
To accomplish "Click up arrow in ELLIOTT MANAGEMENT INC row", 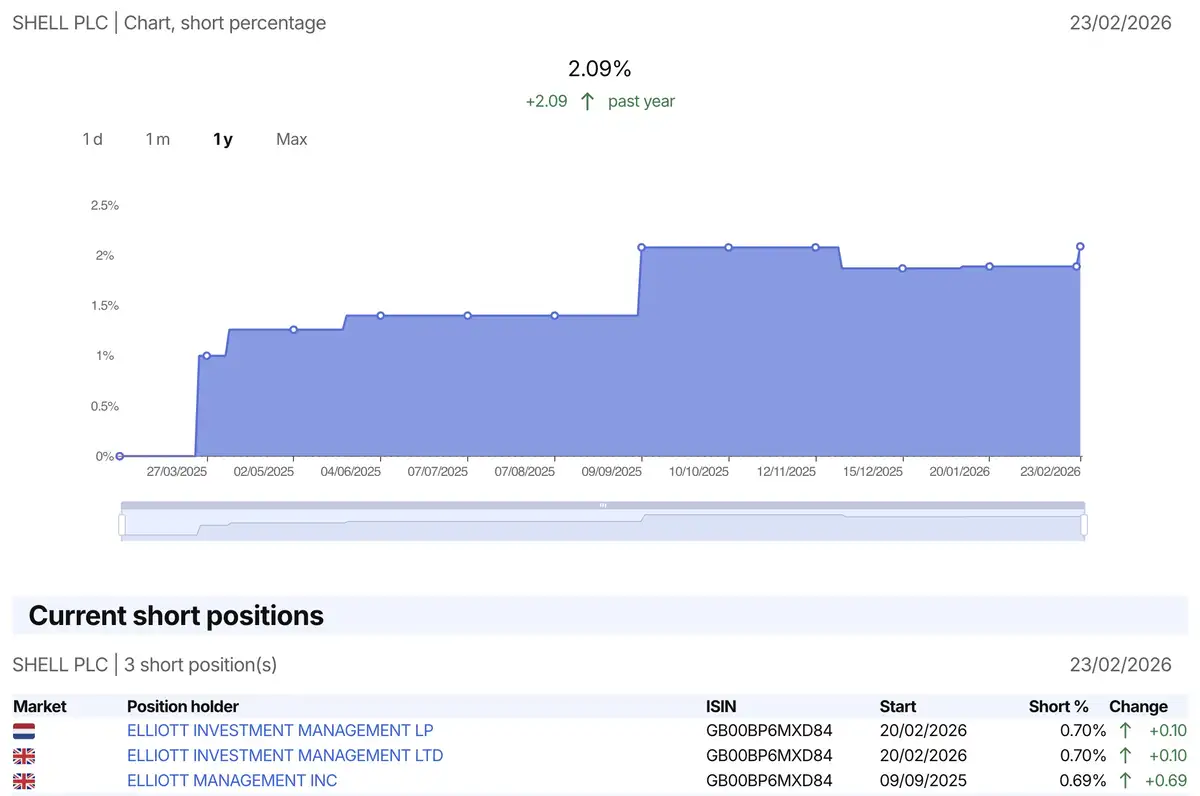I will 1125,780.
